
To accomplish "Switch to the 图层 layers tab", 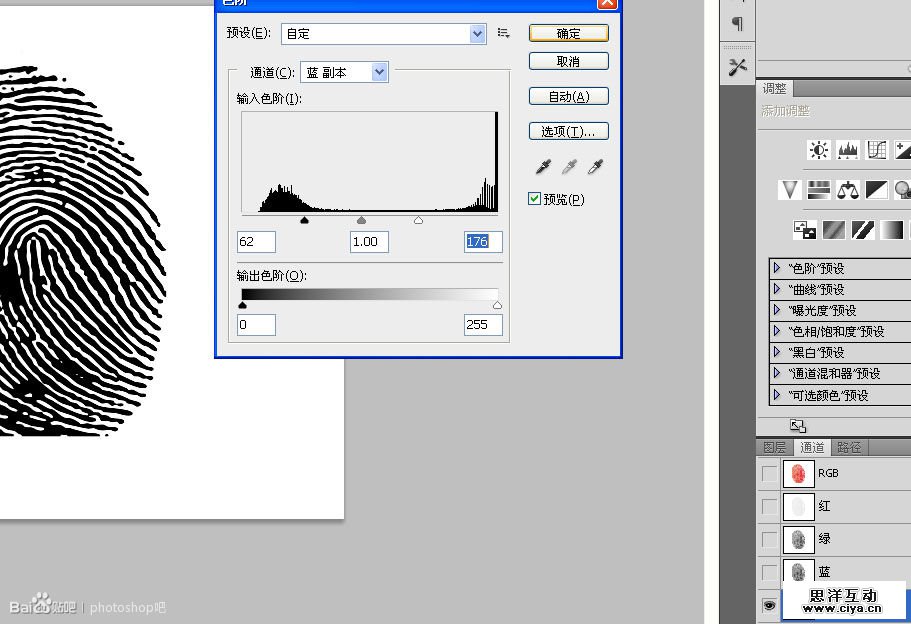I will point(775,447).
